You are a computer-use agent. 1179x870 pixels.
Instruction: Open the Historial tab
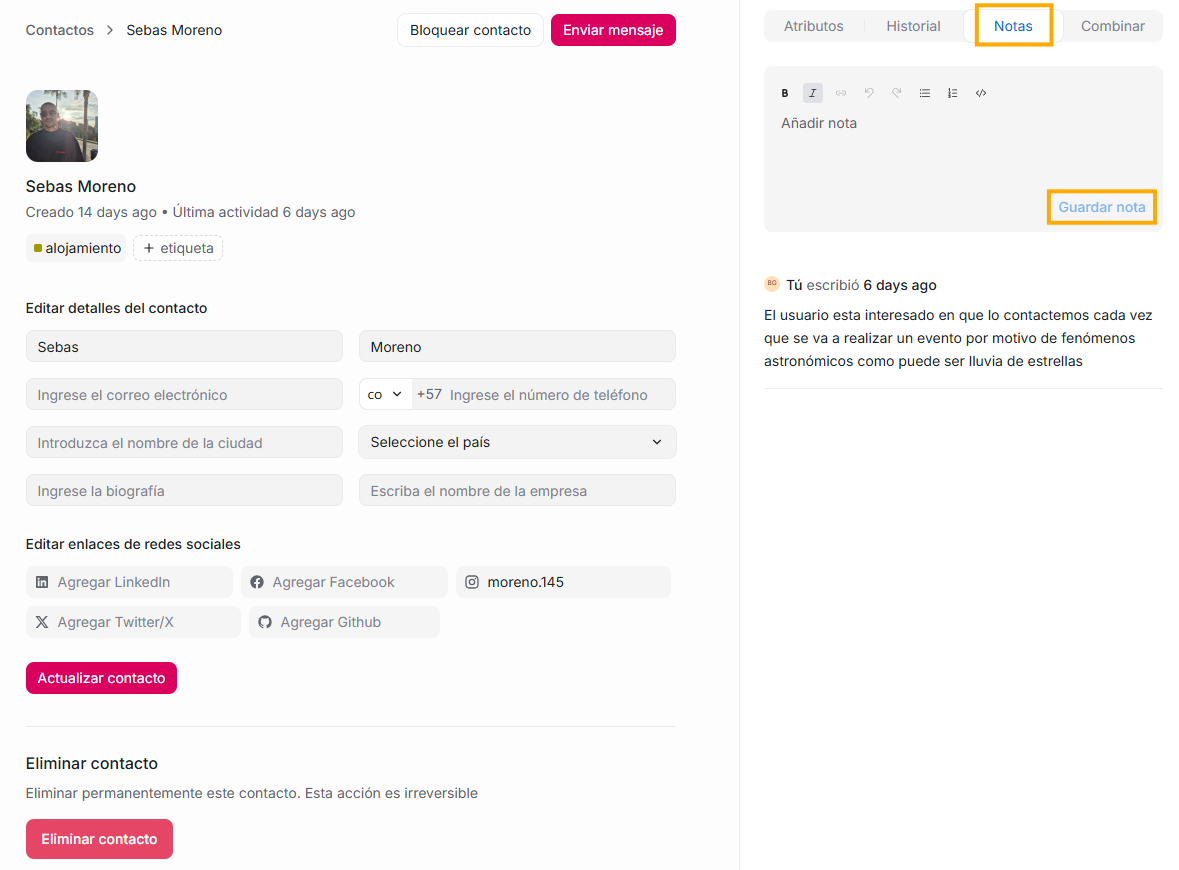coord(913,26)
